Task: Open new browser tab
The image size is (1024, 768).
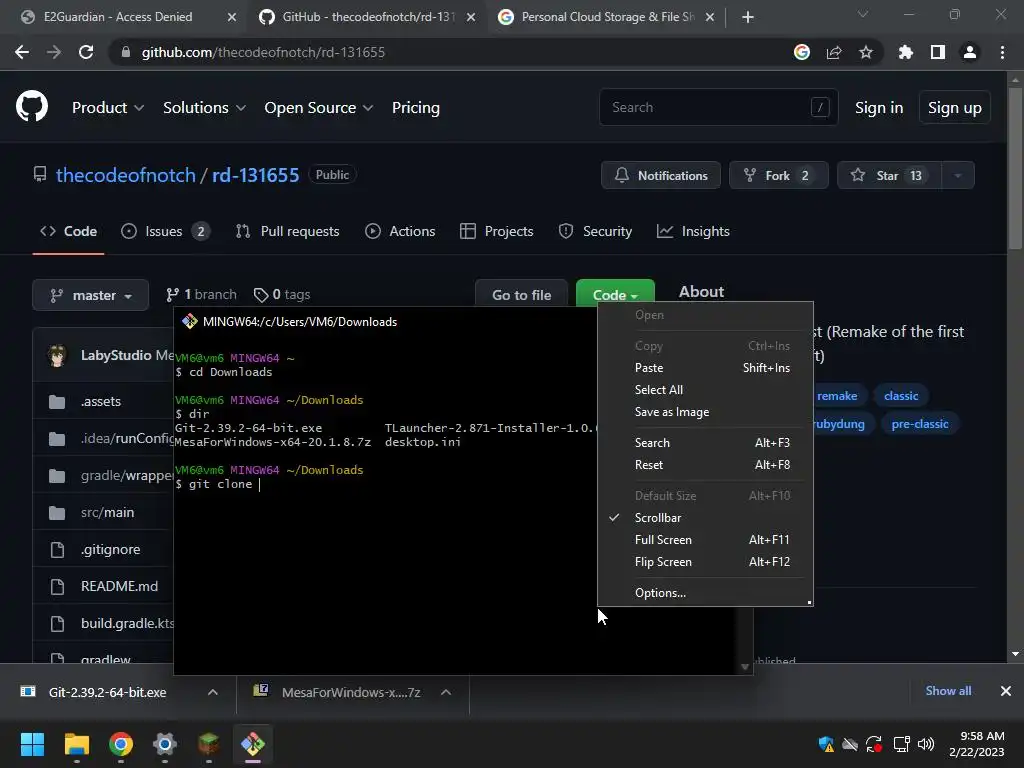Action: click(x=748, y=17)
